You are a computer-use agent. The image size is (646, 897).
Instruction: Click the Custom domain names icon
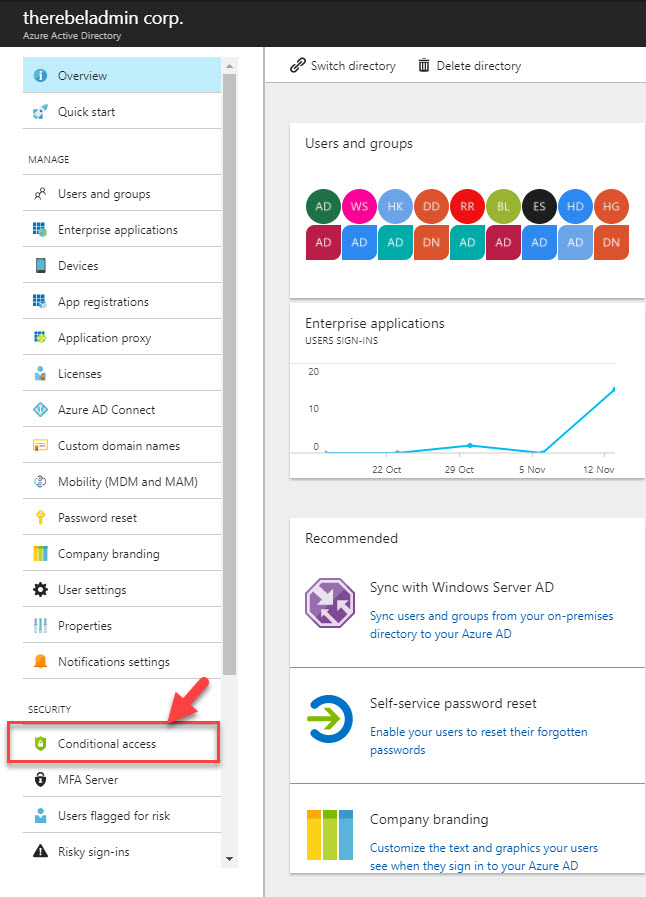click(x=40, y=446)
